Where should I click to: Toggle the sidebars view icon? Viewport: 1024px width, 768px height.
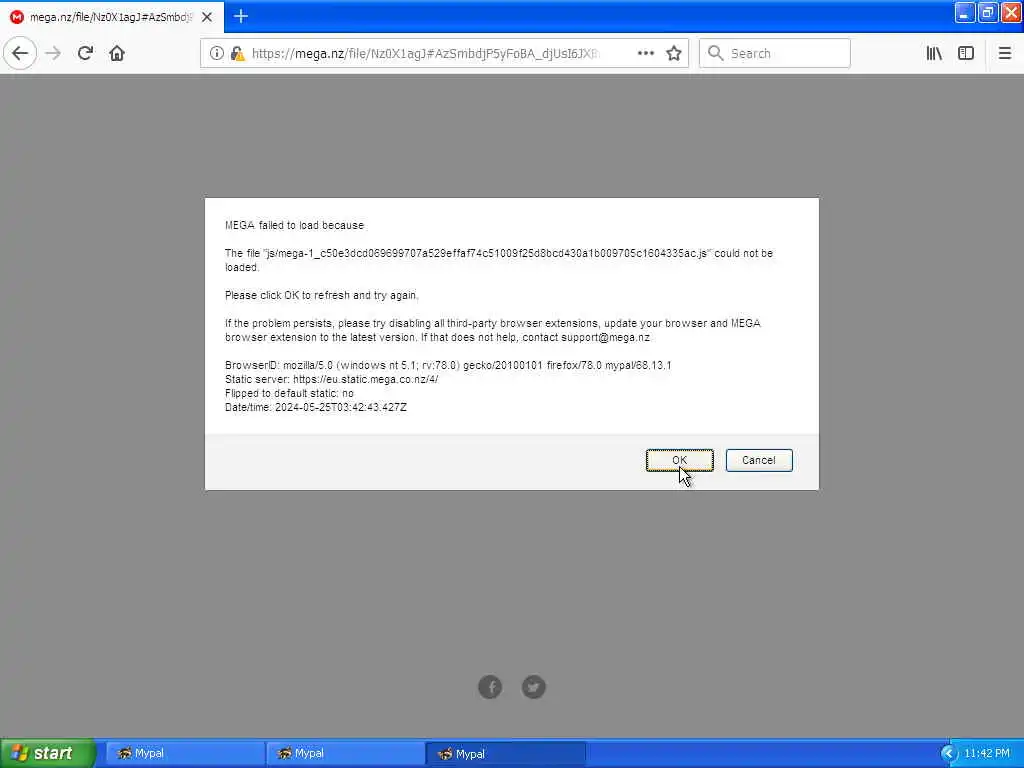(x=966, y=54)
